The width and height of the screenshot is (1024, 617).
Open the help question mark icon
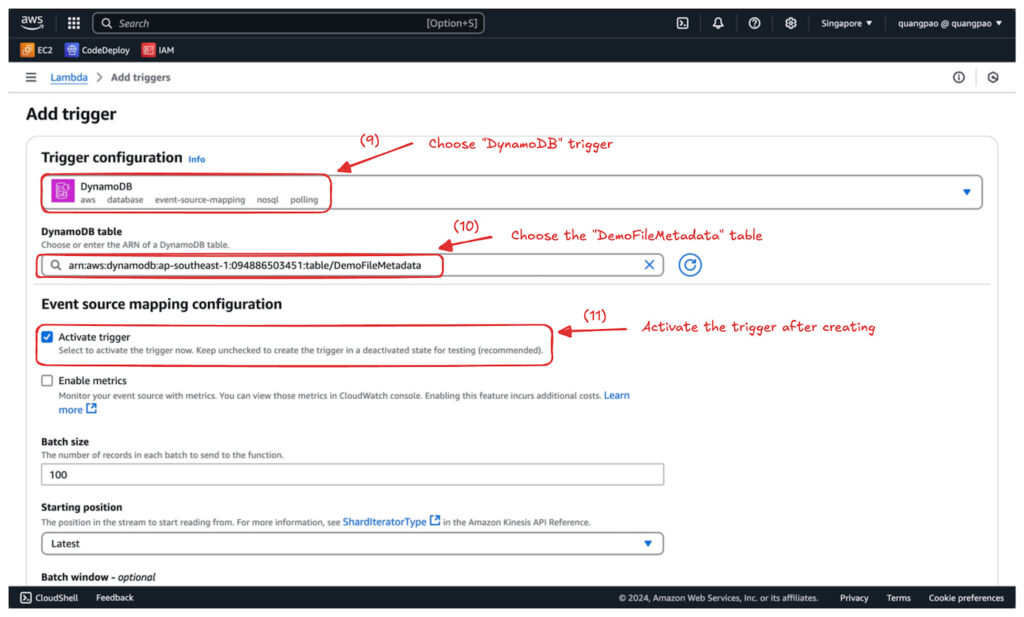click(x=754, y=23)
